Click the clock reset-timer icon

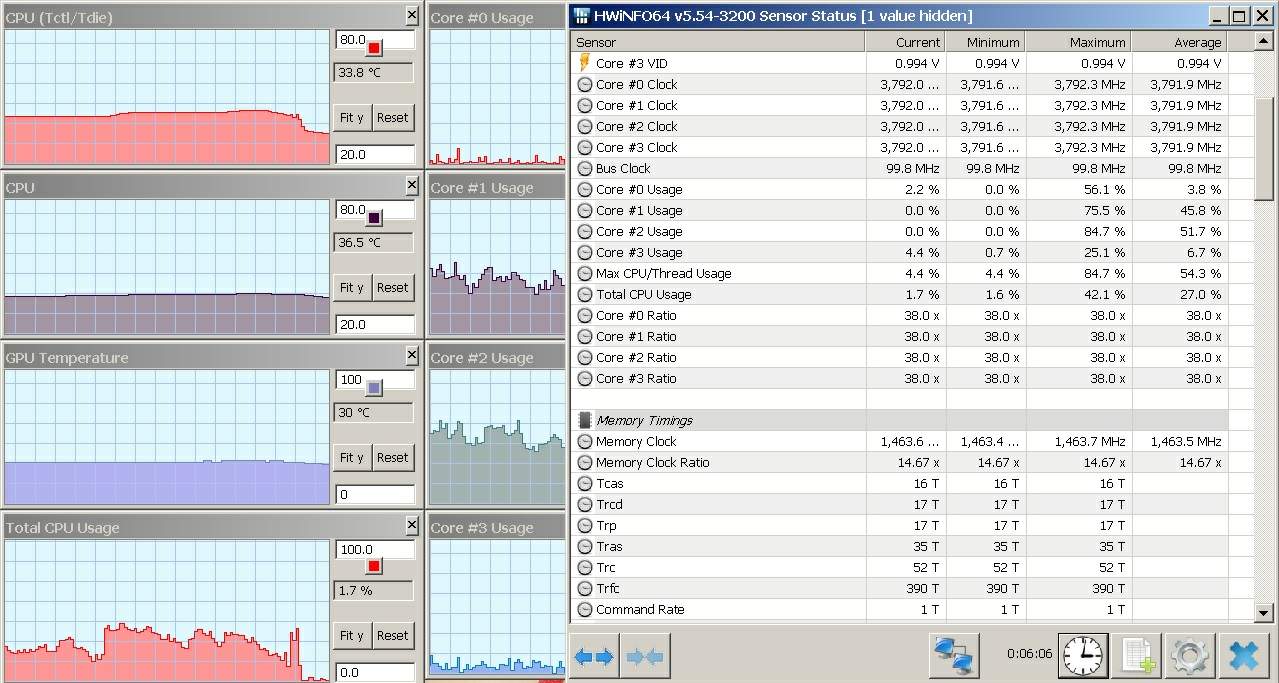coord(1083,656)
